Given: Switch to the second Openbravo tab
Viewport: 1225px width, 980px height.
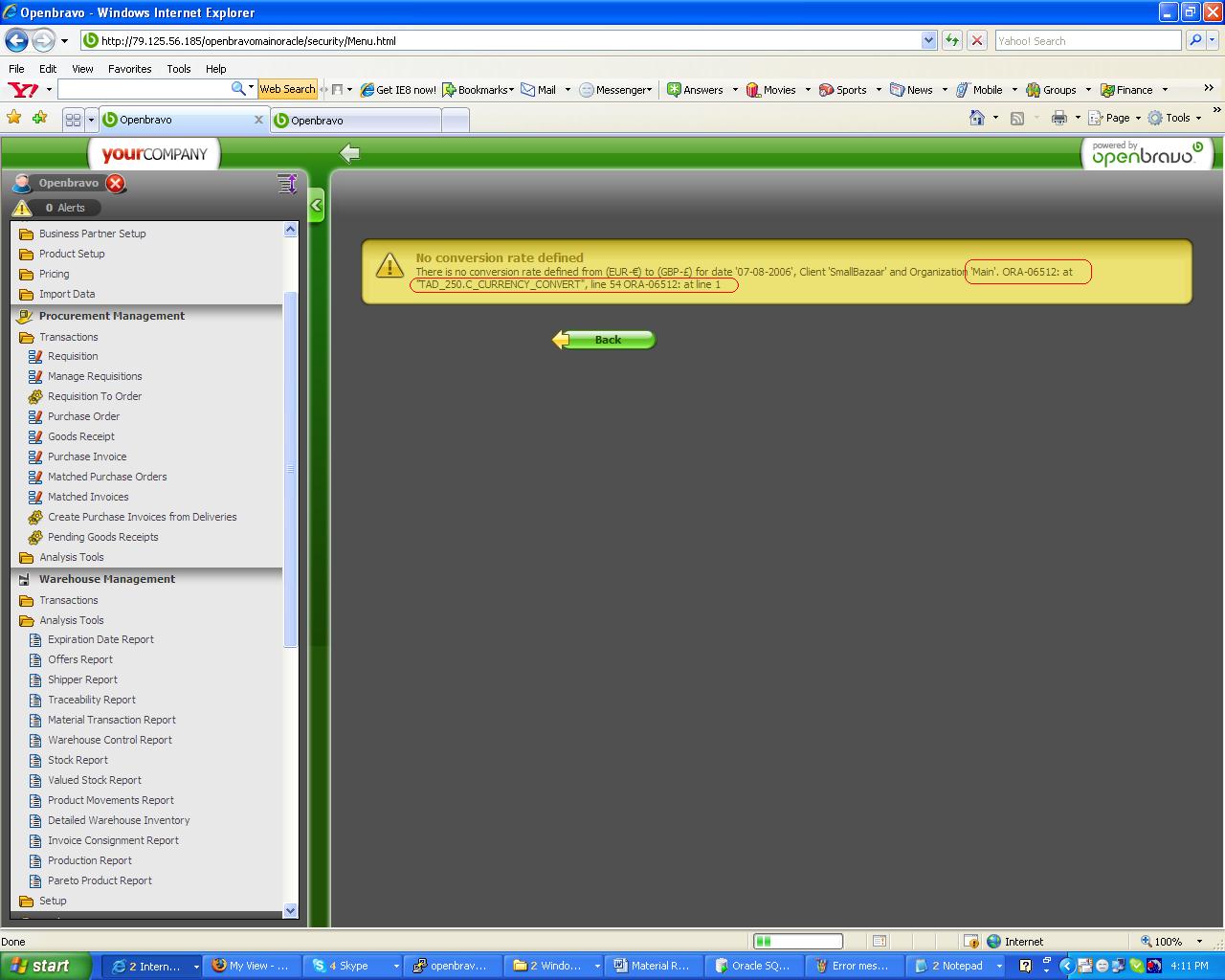Looking at the screenshot, I should [x=356, y=121].
